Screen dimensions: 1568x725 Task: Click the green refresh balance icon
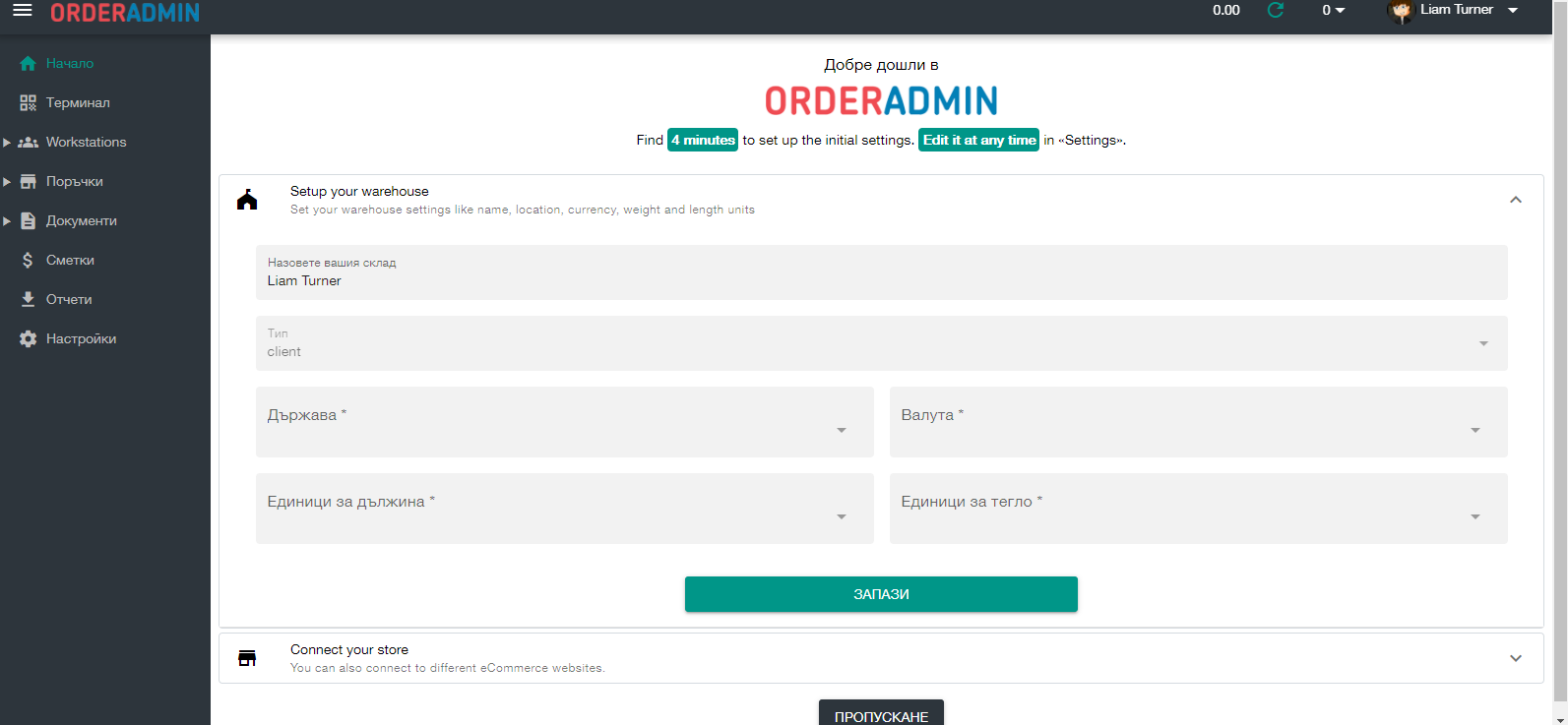pos(1276,10)
